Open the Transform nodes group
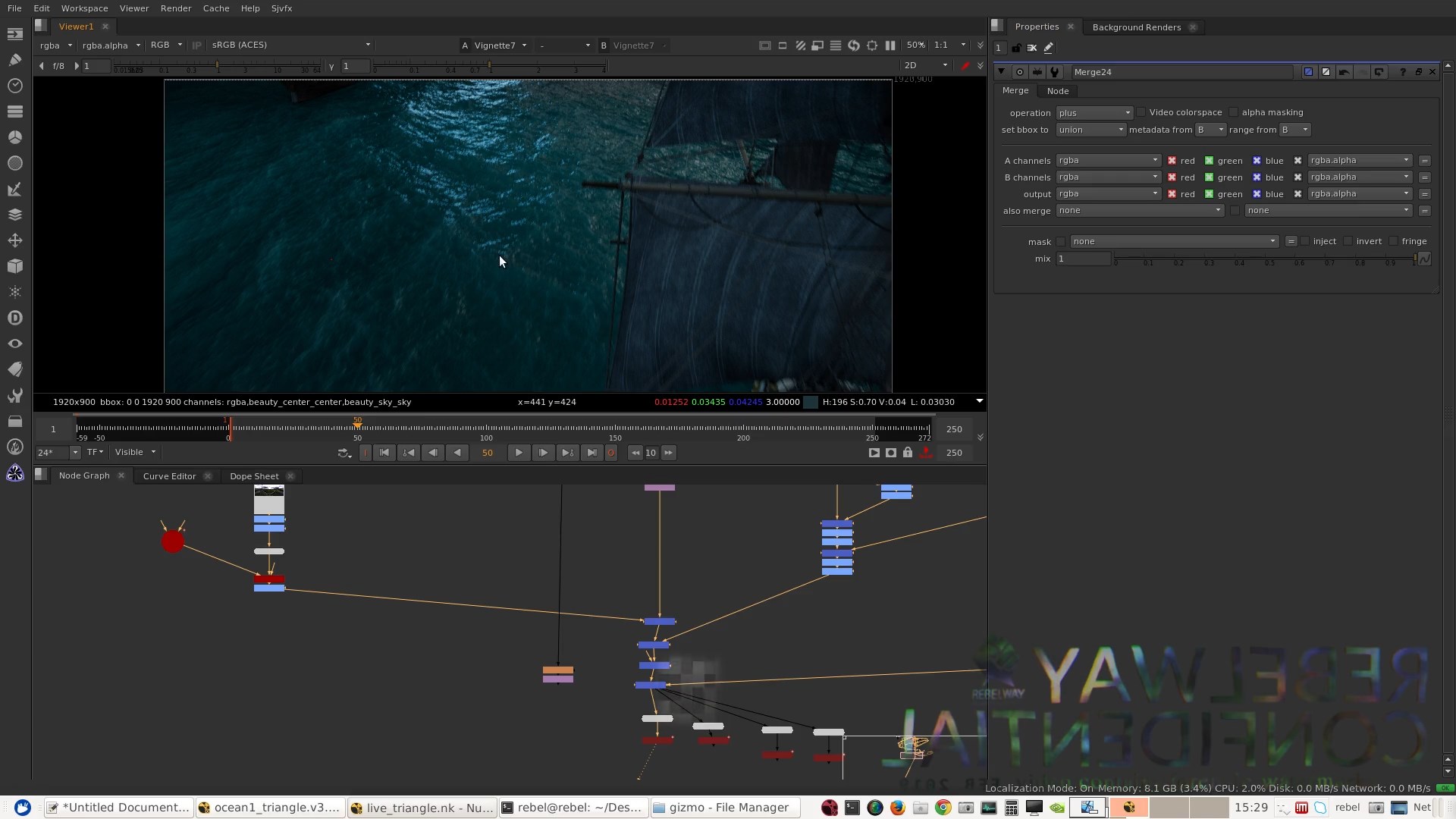1456x819 pixels. [x=15, y=240]
